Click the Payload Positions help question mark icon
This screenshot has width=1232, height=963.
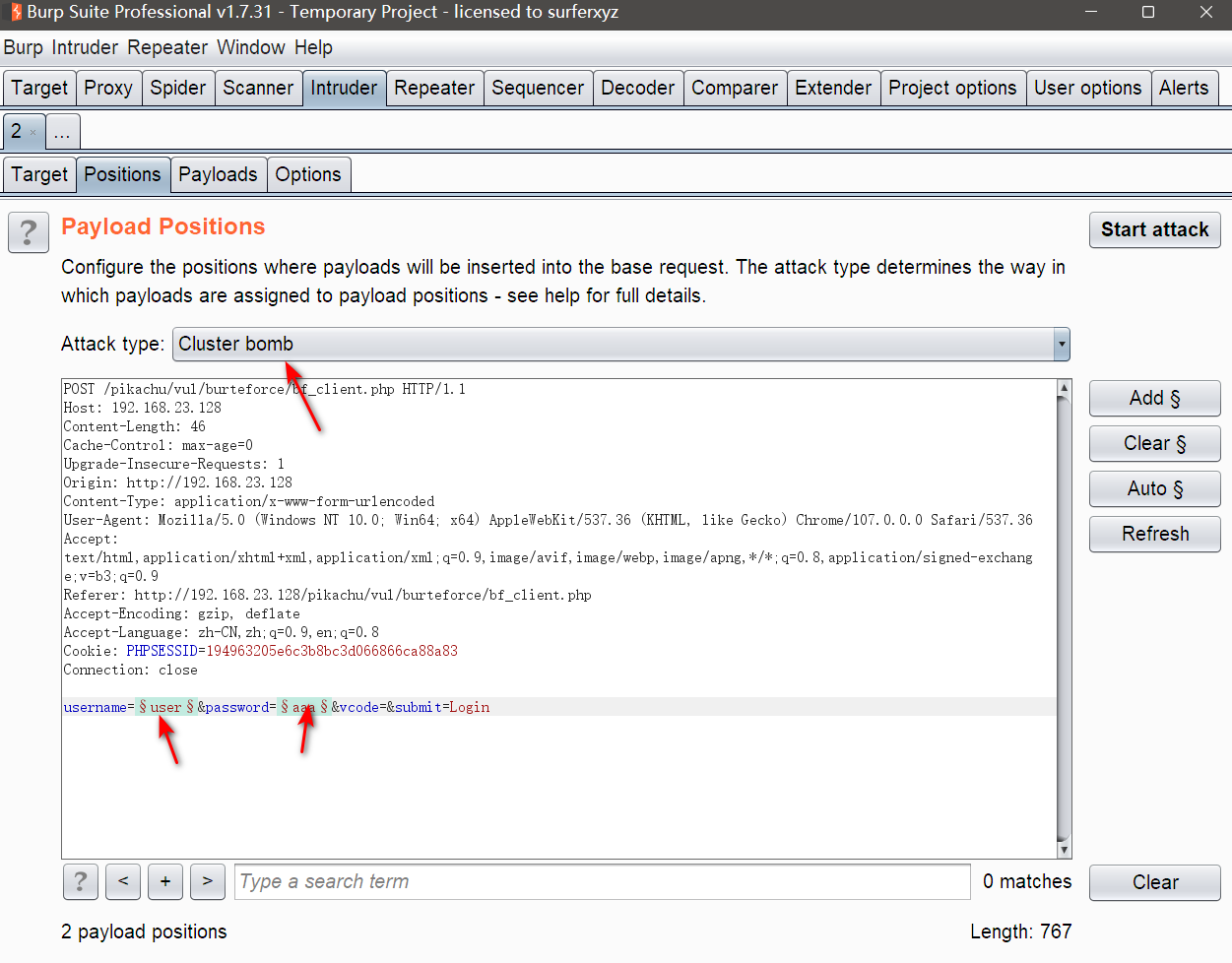pyautogui.click(x=29, y=233)
